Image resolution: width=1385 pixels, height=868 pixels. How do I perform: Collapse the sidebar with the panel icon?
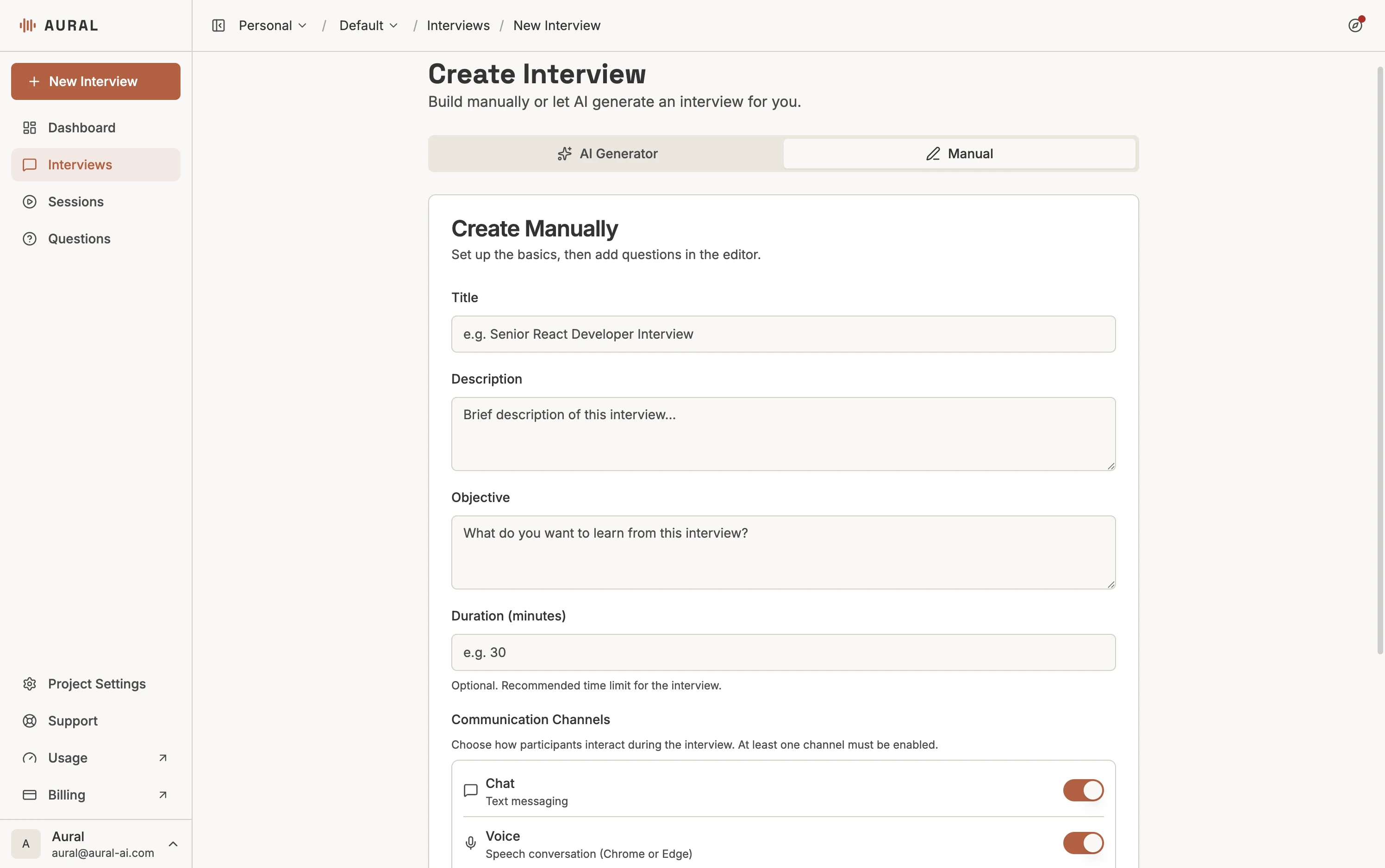(x=218, y=25)
